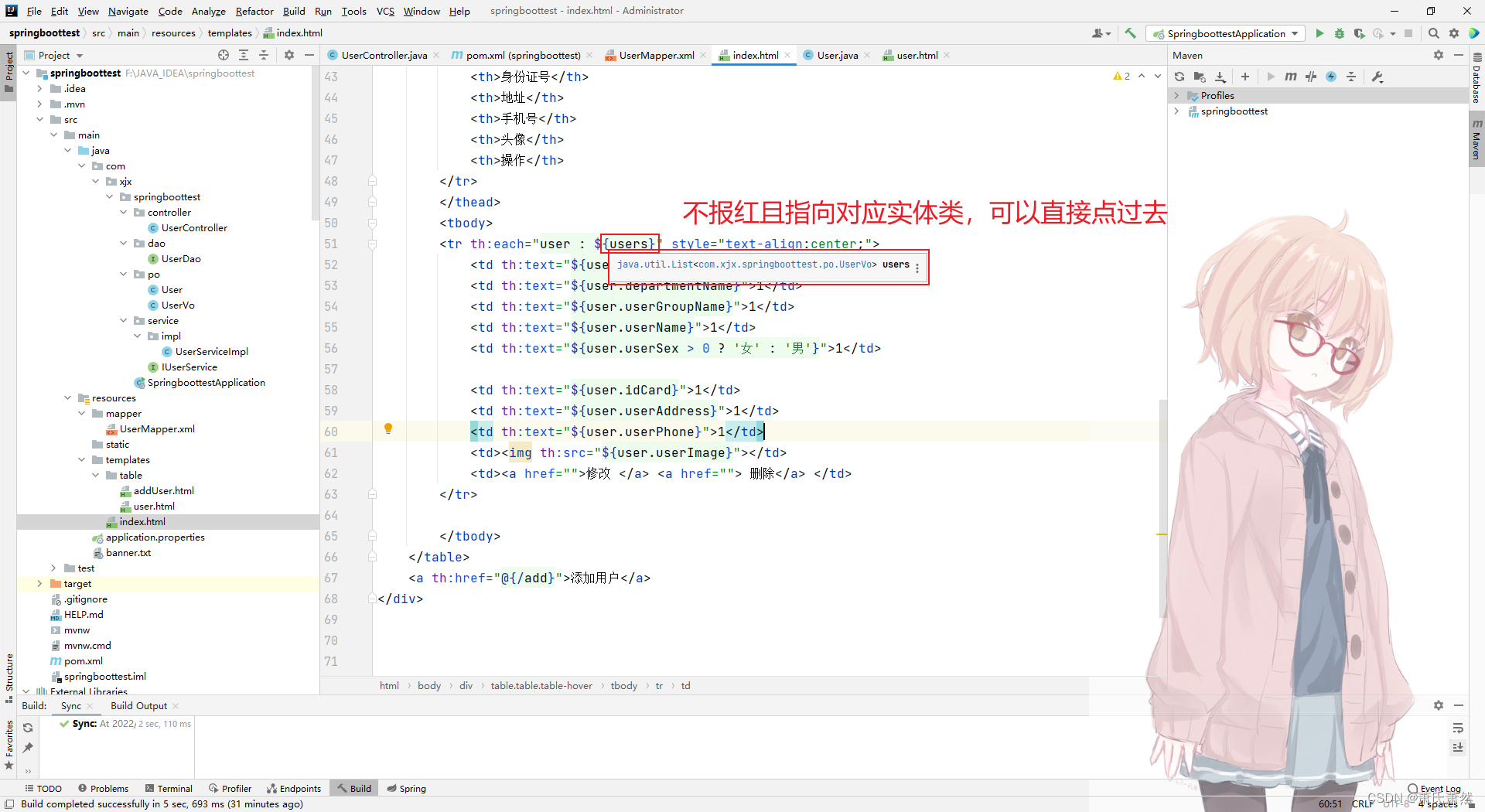Switch to UserController.java tab
Image resolution: width=1485 pixels, height=812 pixels.
click(x=384, y=55)
